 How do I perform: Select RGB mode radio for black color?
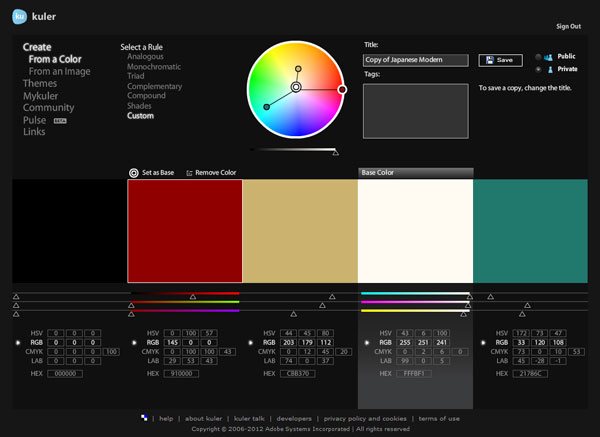coord(18,342)
